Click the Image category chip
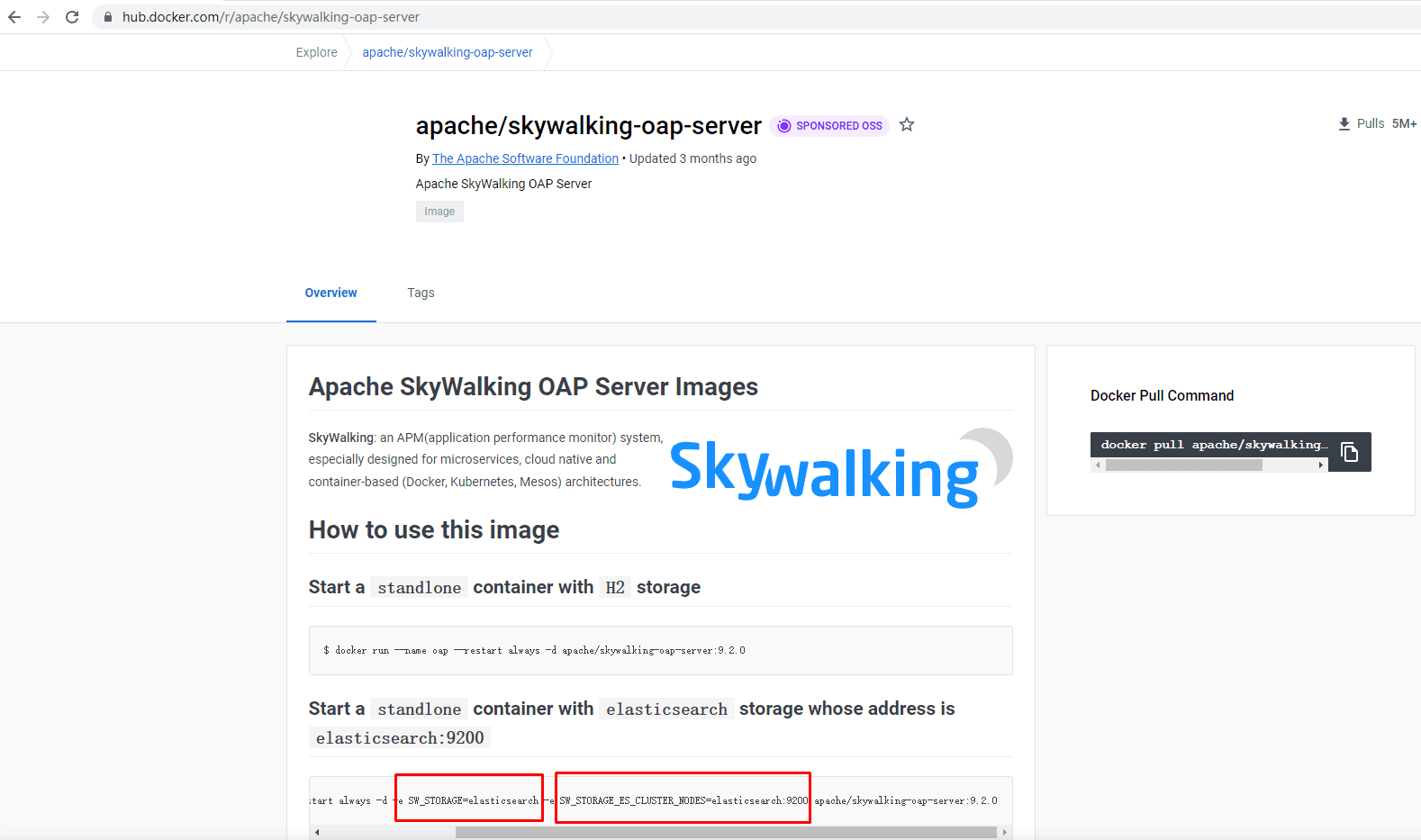The image size is (1421, 840). 439,212
